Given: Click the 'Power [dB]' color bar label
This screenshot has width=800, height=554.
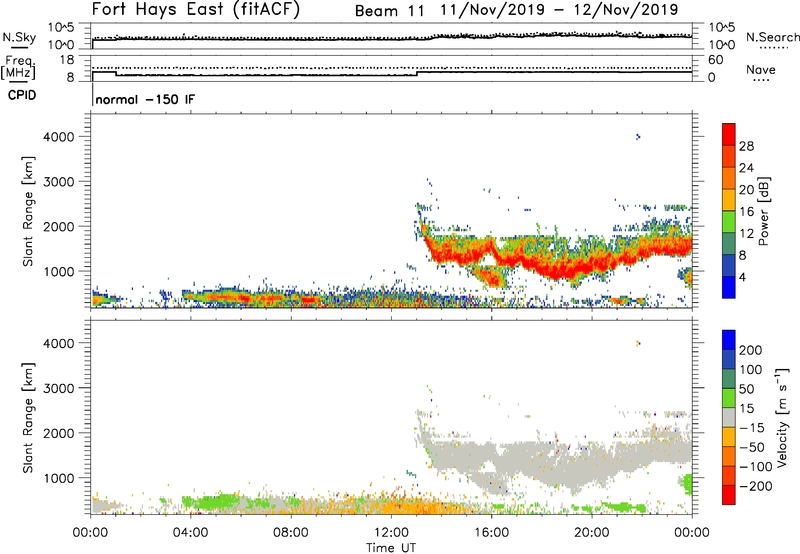Looking at the screenshot, I should [x=764, y=211].
